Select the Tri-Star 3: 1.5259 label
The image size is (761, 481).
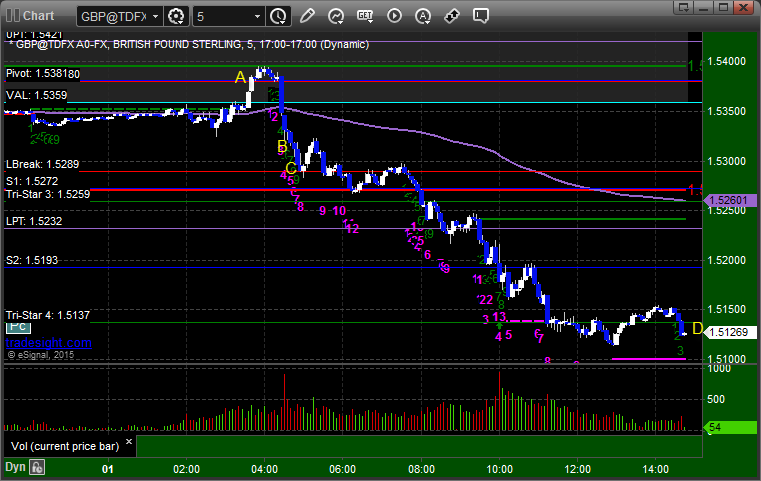[x=48, y=194]
